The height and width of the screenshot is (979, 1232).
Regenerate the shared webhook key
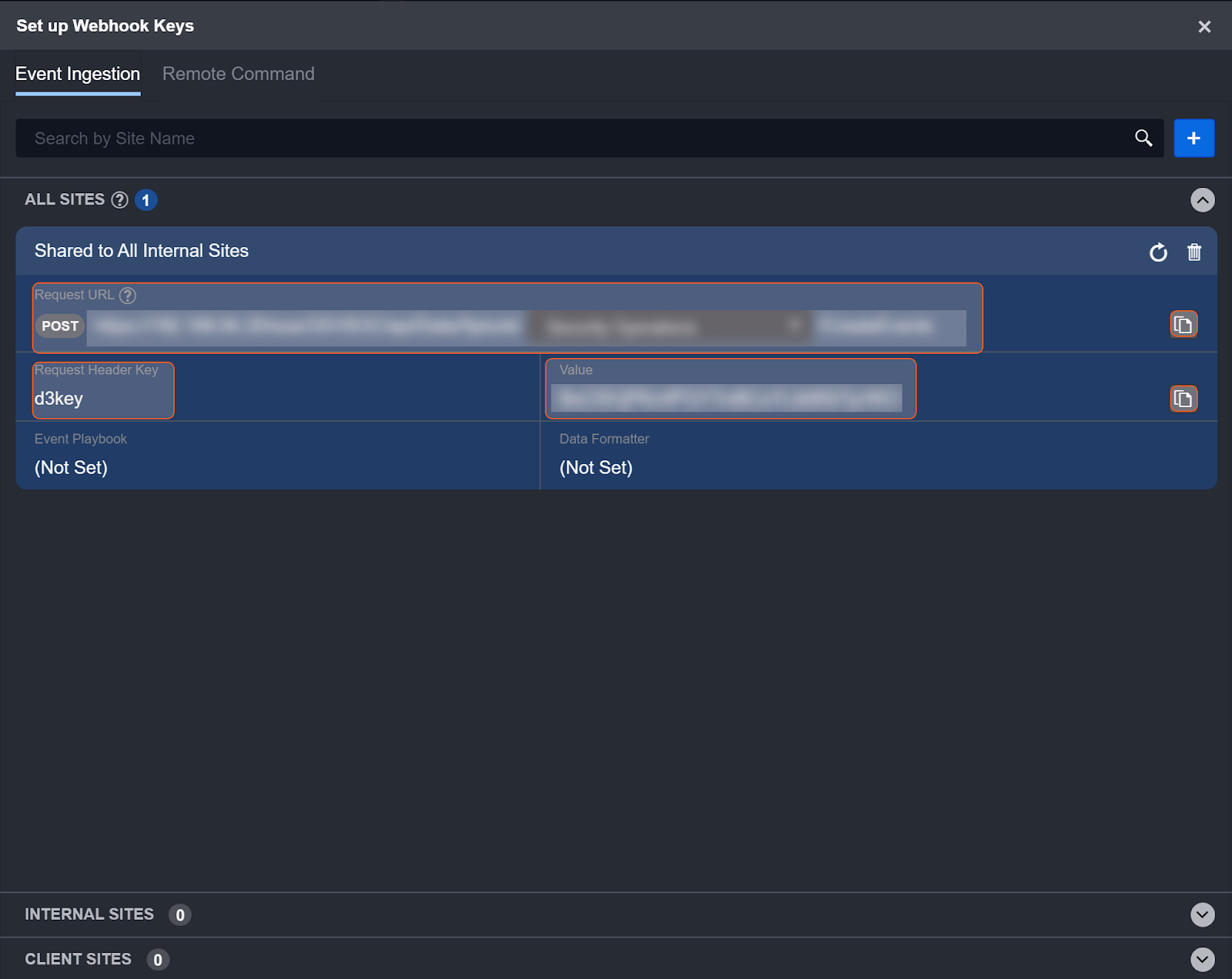(x=1158, y=252)
